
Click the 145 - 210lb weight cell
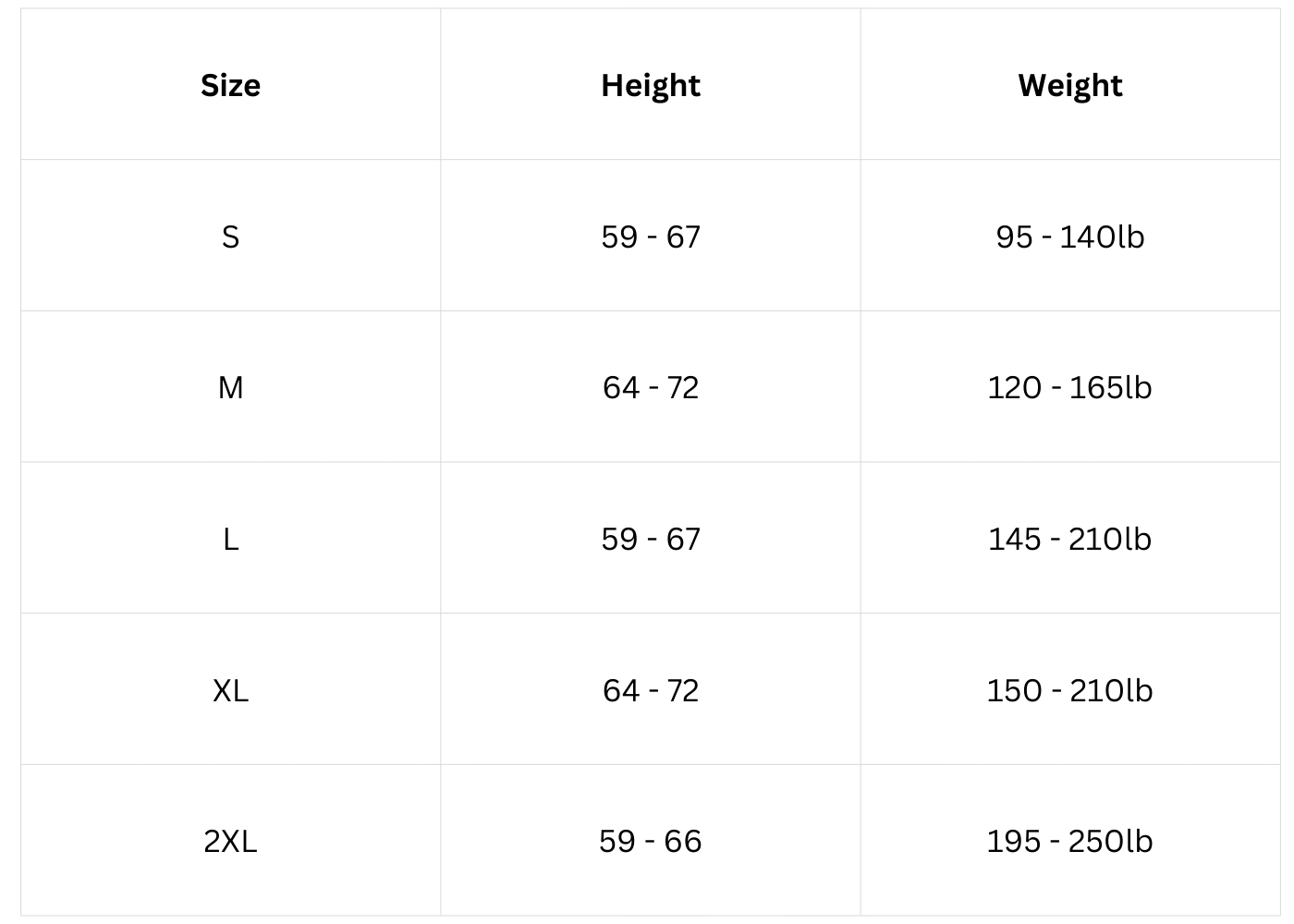[1070, 539]
